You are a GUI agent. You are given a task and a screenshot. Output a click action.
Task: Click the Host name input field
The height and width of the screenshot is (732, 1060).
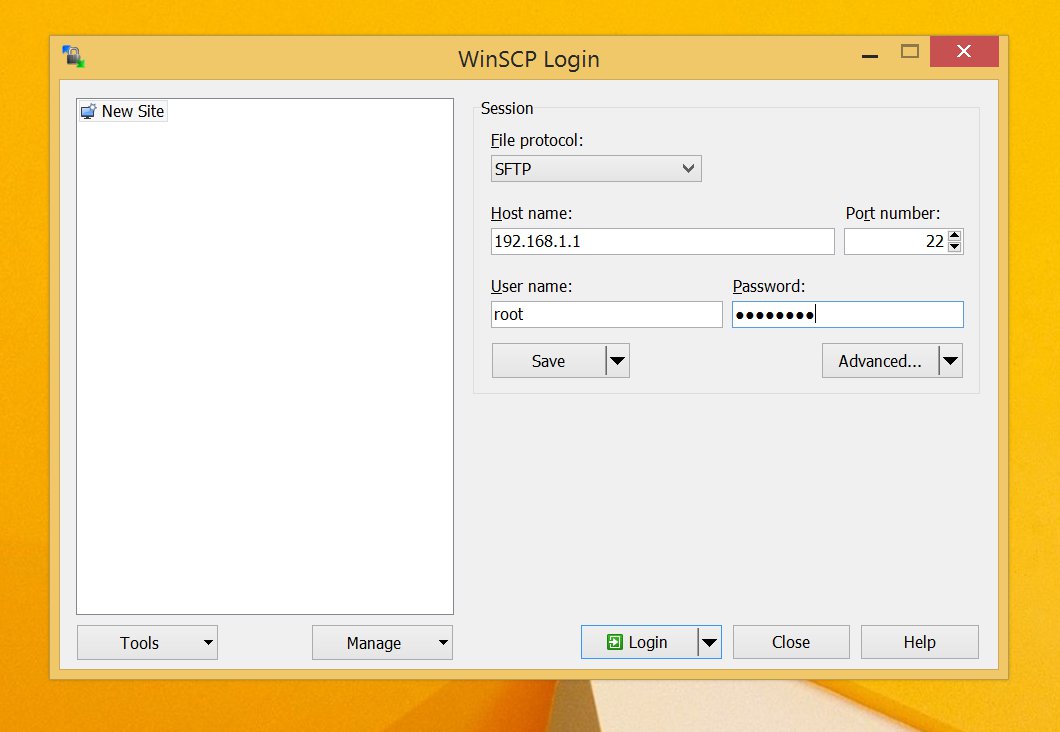click(x=662, y=241)
